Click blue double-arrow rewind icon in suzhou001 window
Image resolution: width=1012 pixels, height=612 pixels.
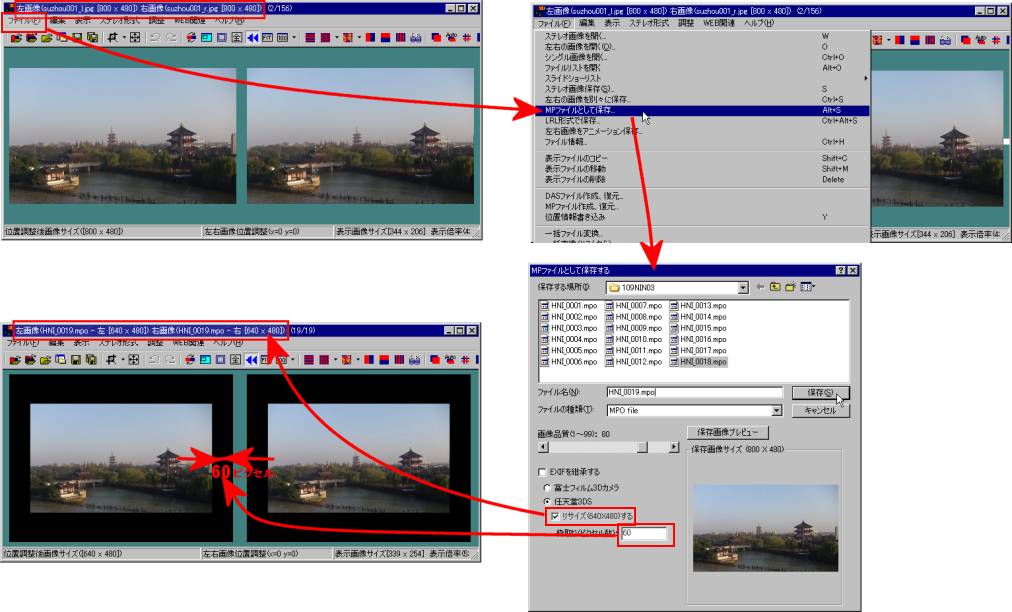pyautogui.click(x=252, y=37)
